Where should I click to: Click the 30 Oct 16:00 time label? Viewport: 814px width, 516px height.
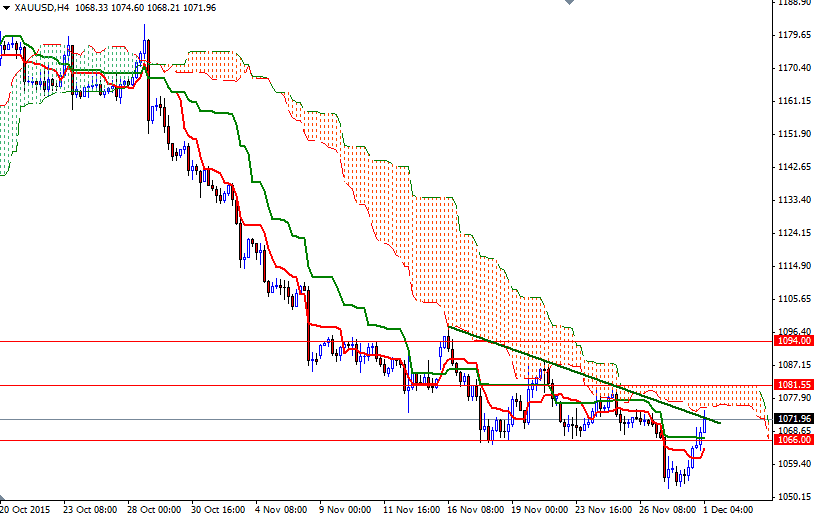click(218, 510)
